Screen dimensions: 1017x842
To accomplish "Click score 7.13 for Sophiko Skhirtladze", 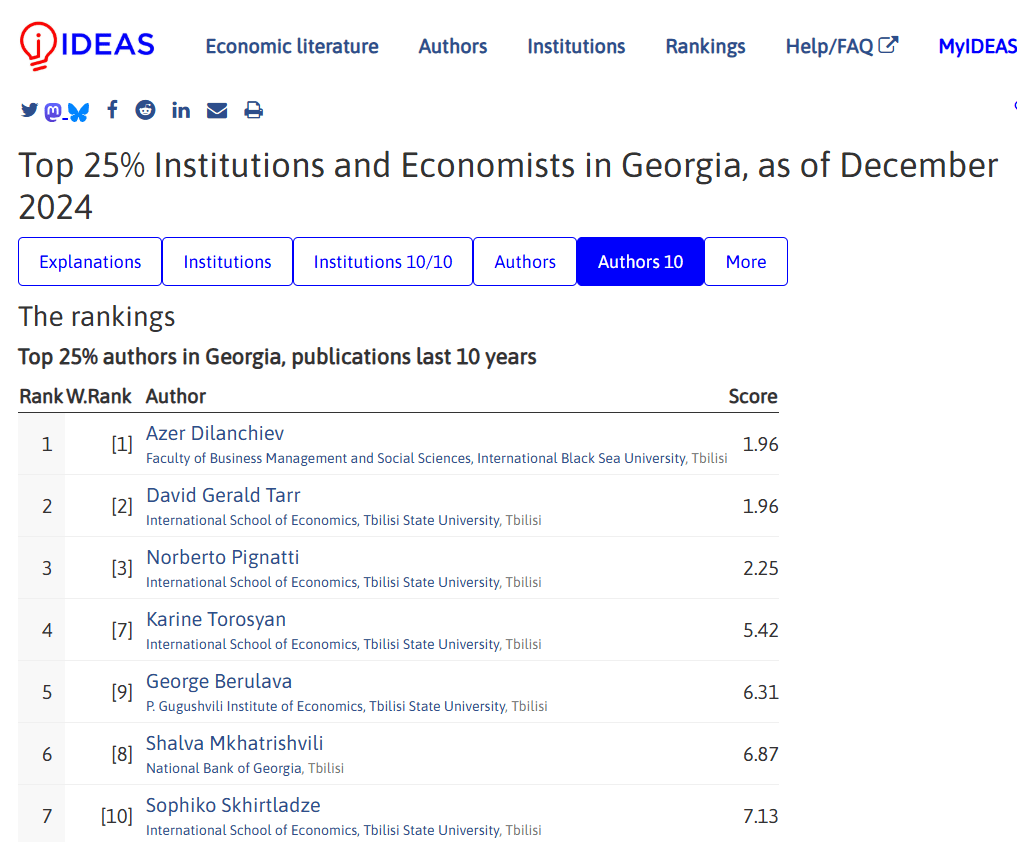I will (760, 816).
